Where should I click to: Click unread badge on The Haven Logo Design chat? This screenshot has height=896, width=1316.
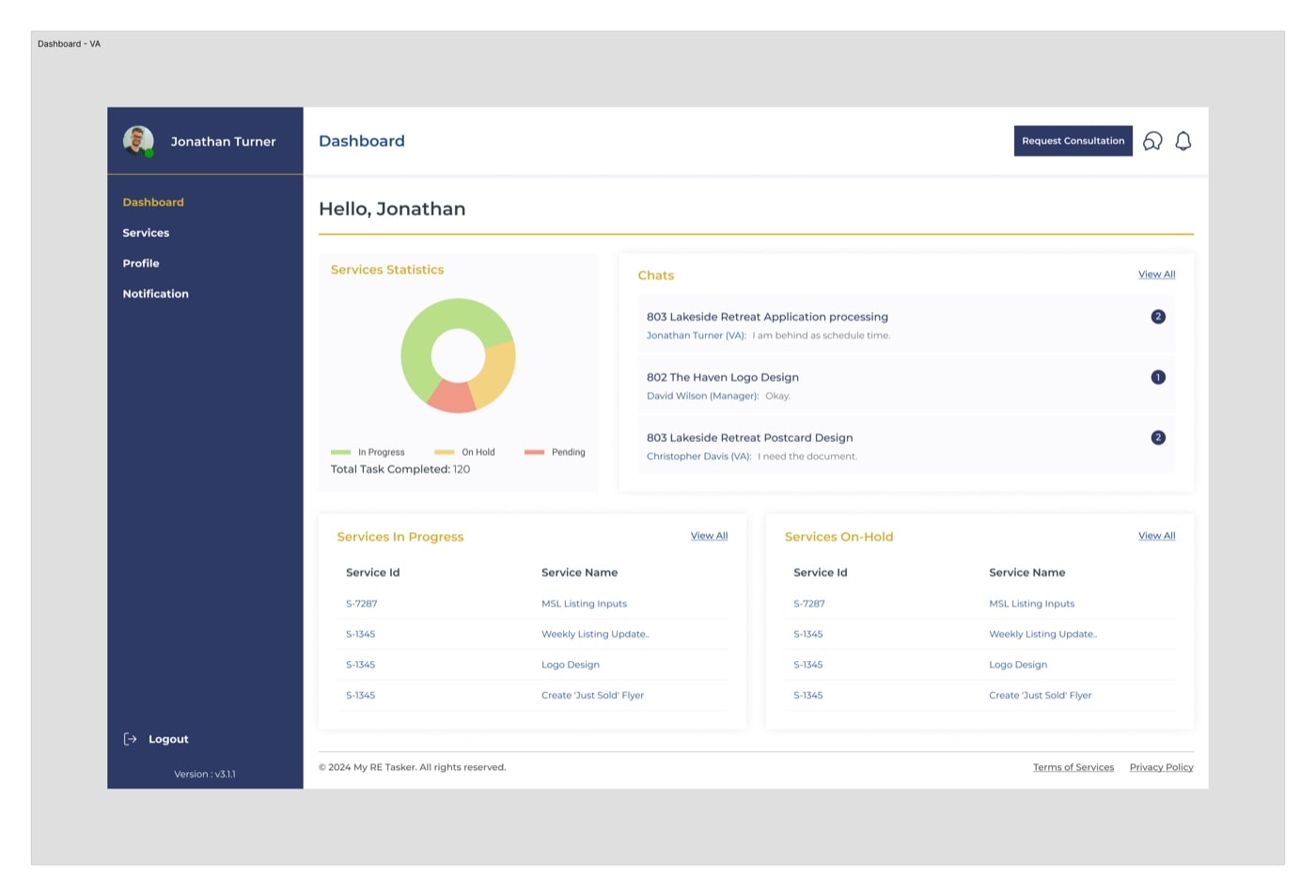coord(1158,377)
